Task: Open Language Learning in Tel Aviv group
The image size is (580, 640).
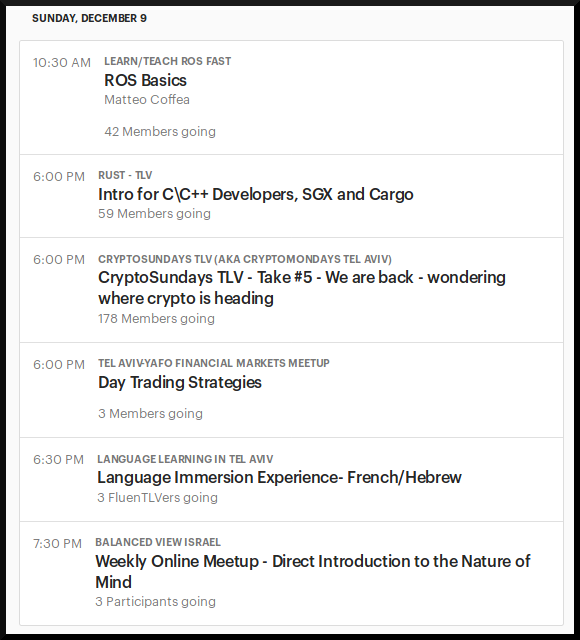Action: pyautogui.click(x=185, y=459)
